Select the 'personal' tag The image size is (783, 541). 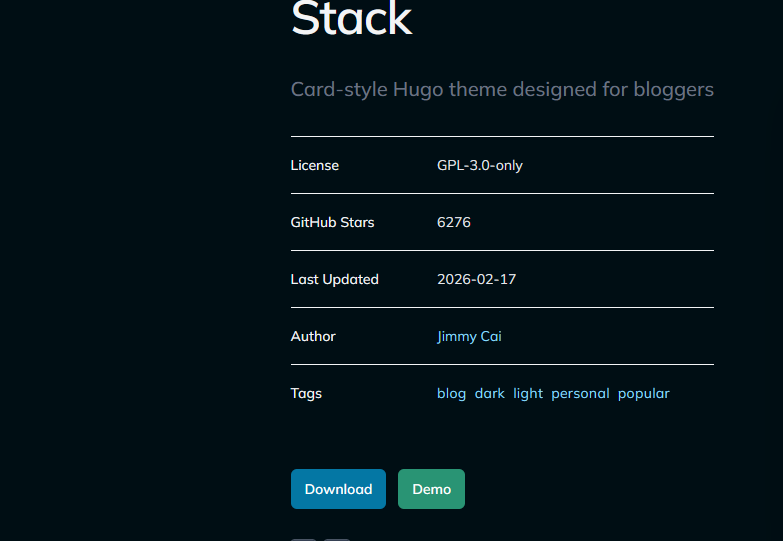pos(580,393)
